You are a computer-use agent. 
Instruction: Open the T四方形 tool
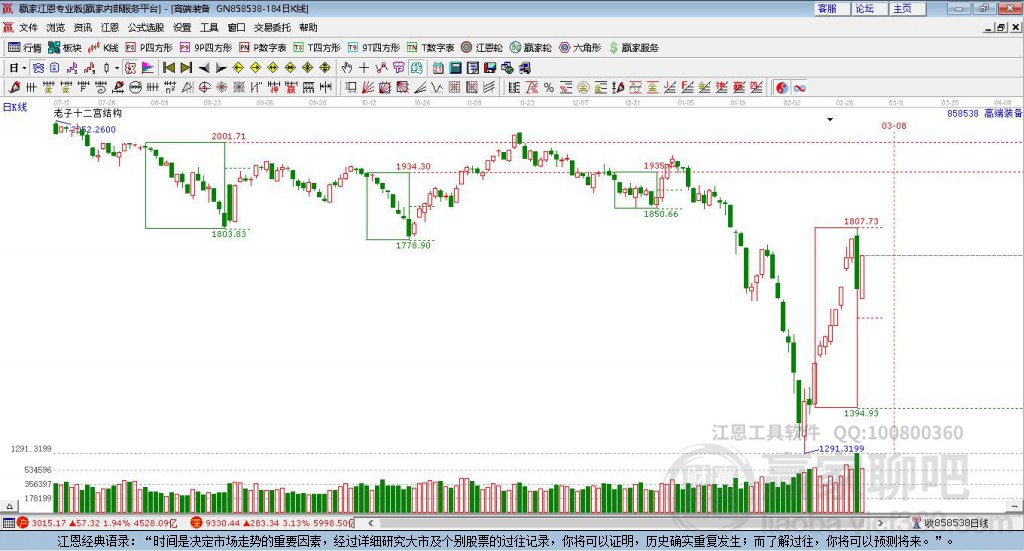[x=317, y=48]
